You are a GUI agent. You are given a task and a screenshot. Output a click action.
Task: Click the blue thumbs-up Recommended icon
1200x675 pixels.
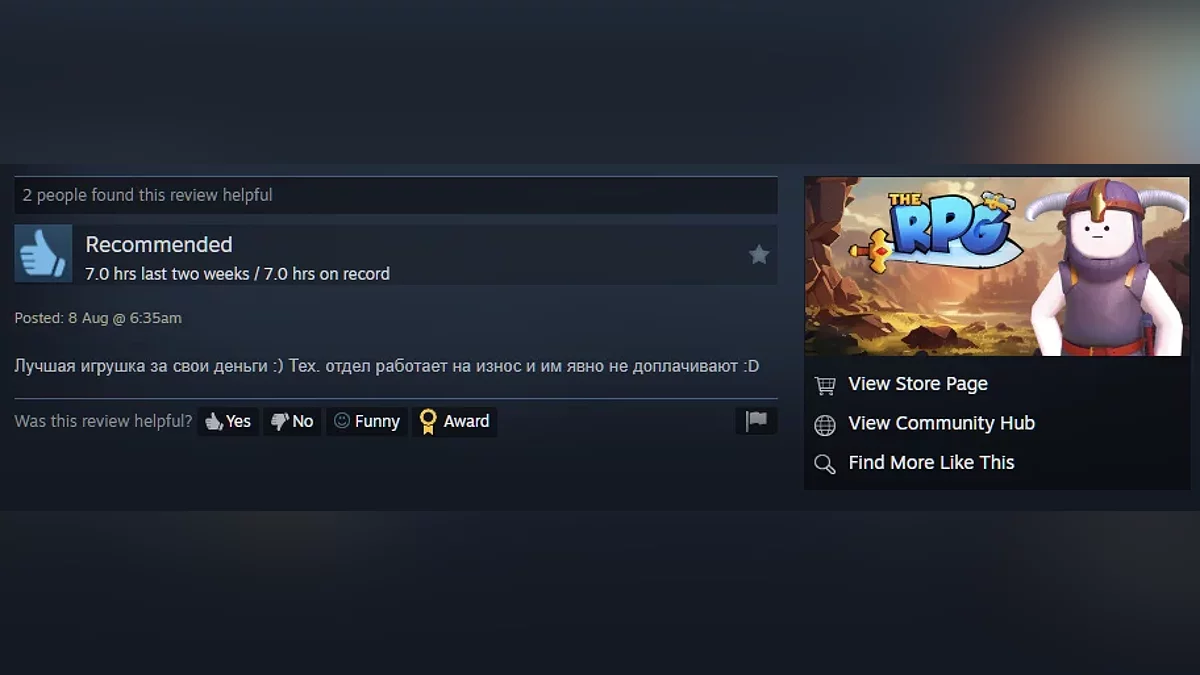[43, 253]
